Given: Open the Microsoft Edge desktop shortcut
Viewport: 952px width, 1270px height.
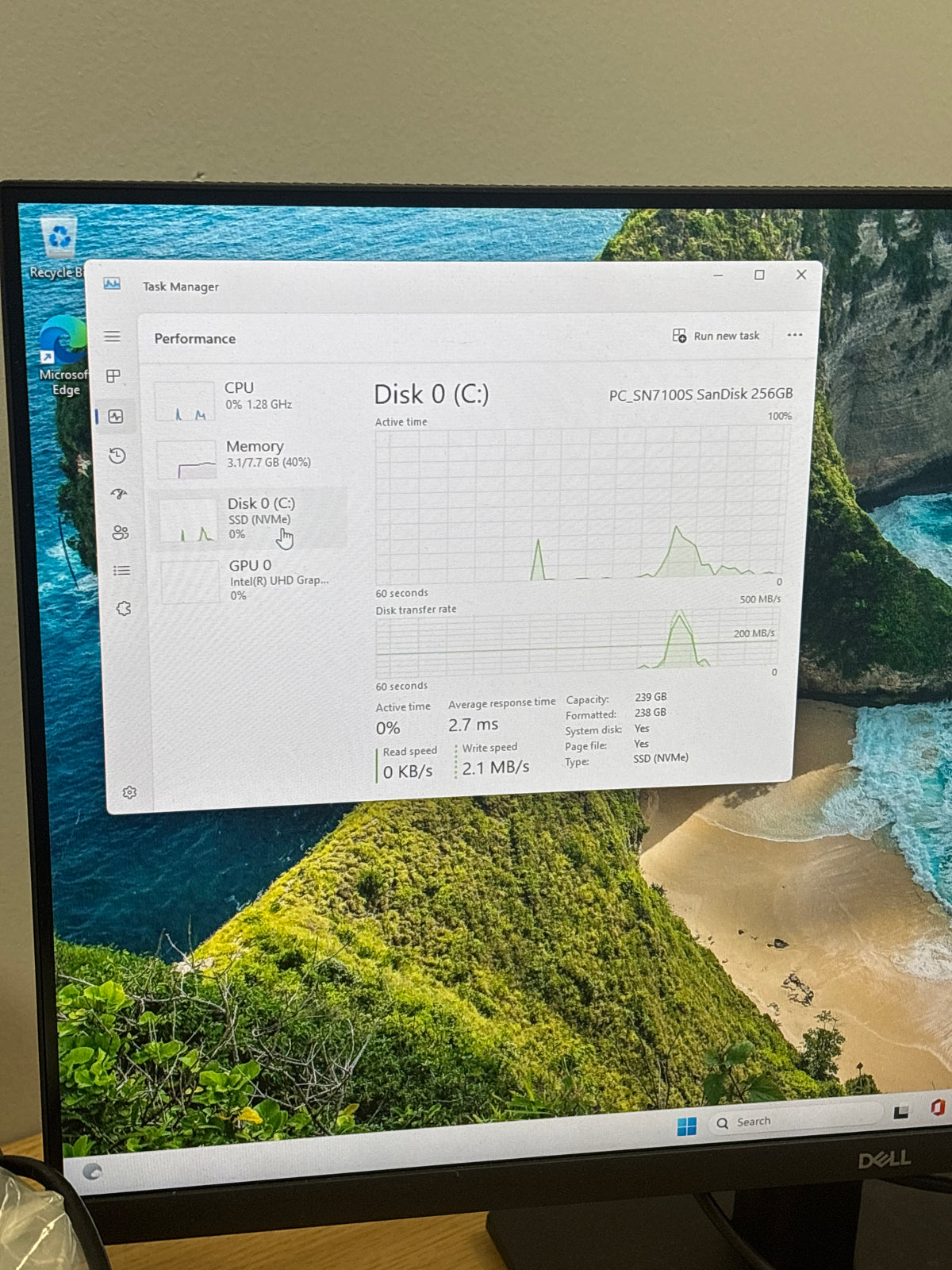Looking at the screenshot, I should tap(63, 356).
